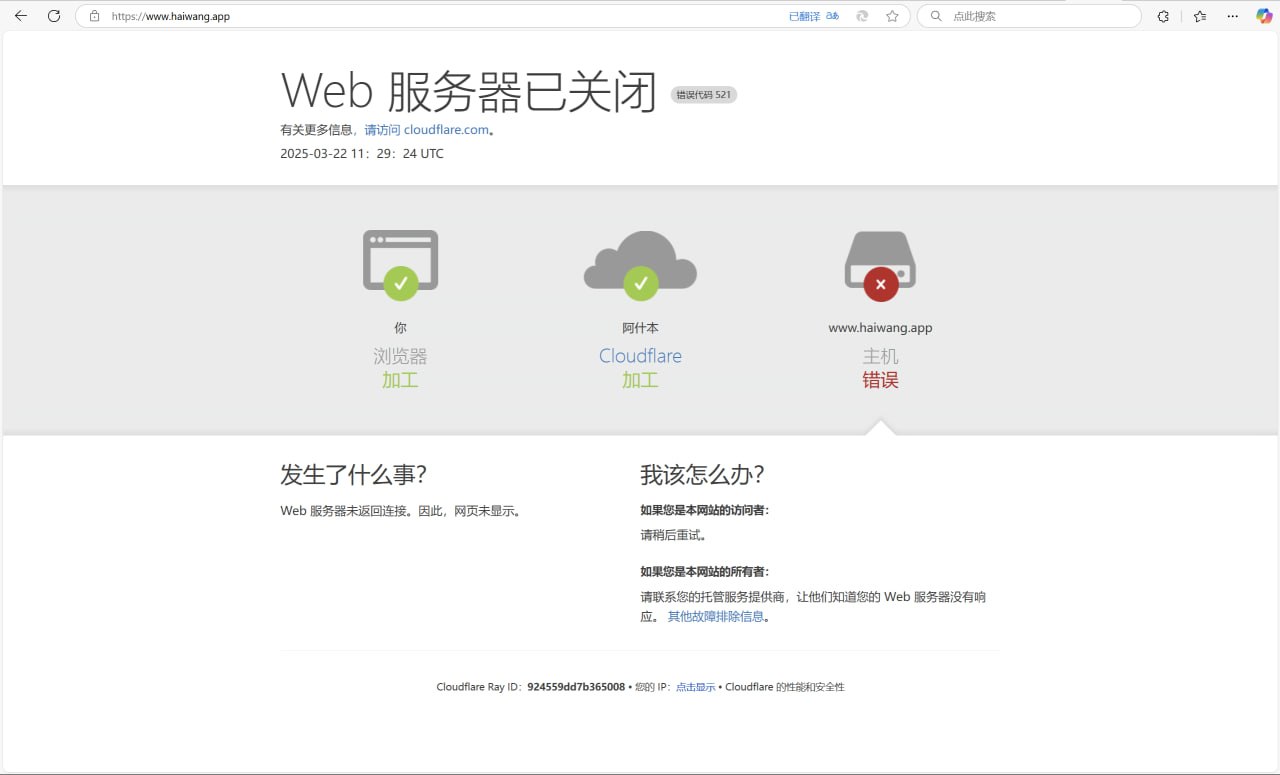
Task: Click the Edge icon inside the address bar
Action: coord(862,16)
